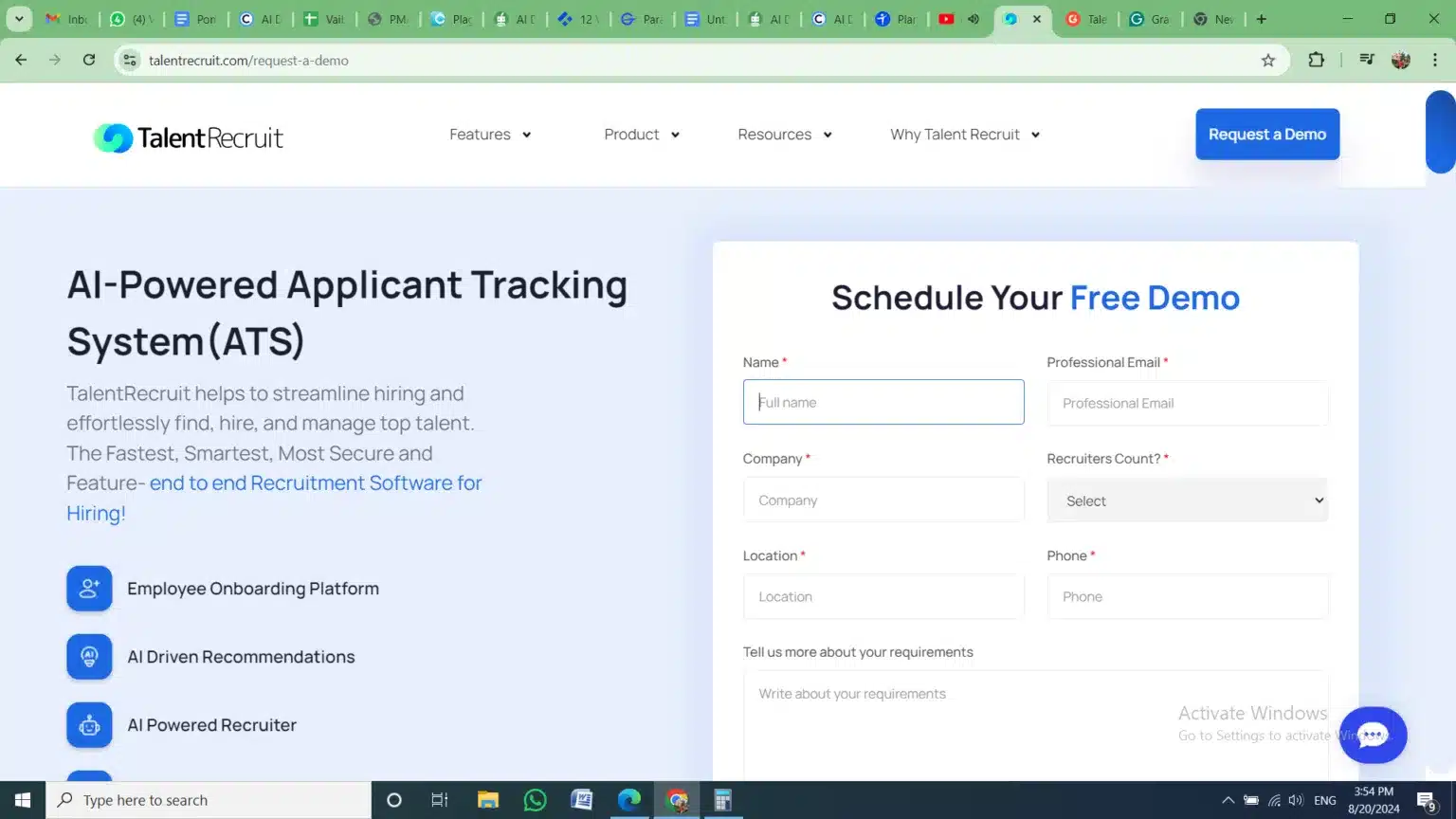Go back to the previous page

coord(21,60)
